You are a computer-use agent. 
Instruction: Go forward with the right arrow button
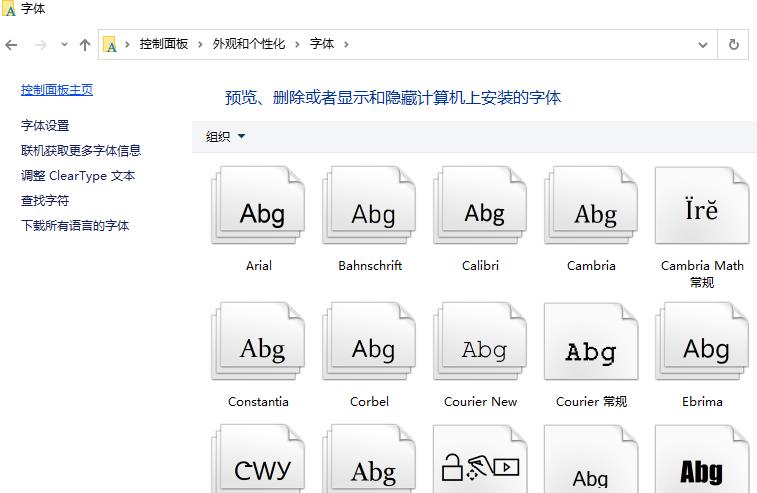click(x=41, y=45)
